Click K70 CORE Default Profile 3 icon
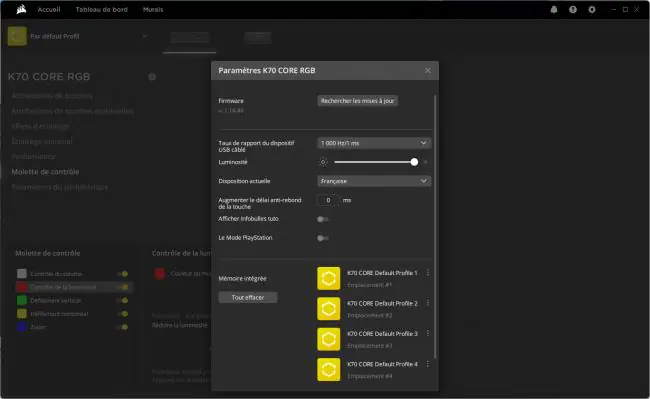 (x=329, y=339)
